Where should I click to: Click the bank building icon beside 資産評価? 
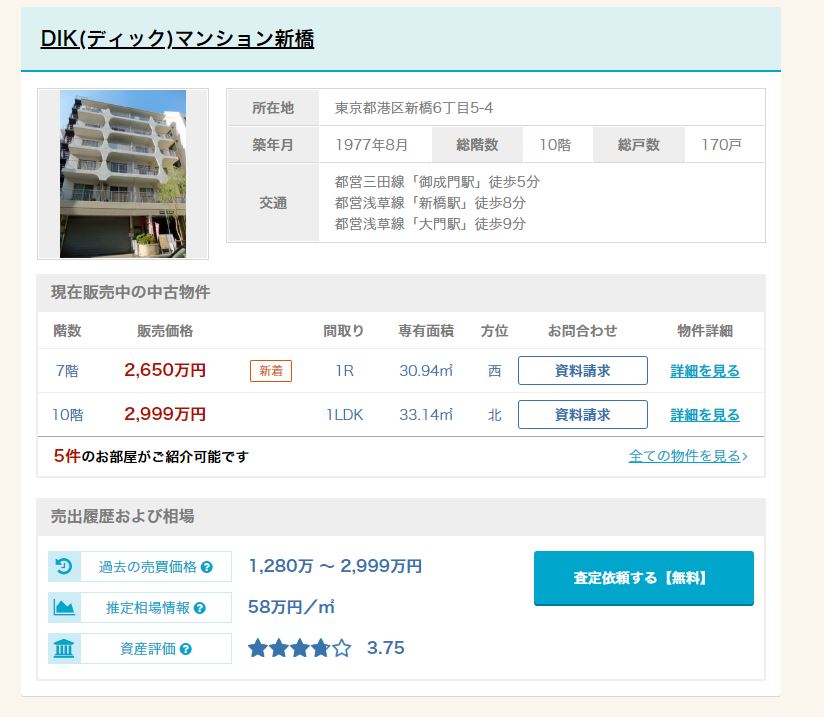(64, 648)
